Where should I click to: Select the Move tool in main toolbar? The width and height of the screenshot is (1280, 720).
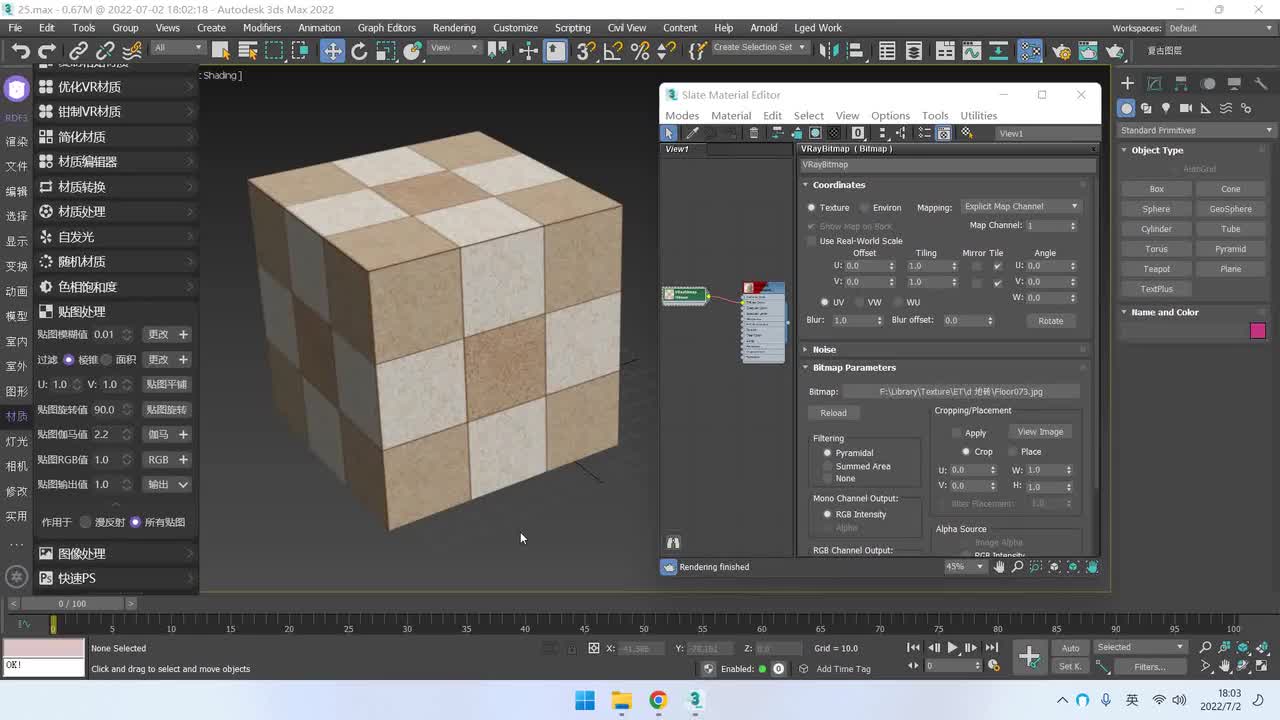[x=332, y=51]
